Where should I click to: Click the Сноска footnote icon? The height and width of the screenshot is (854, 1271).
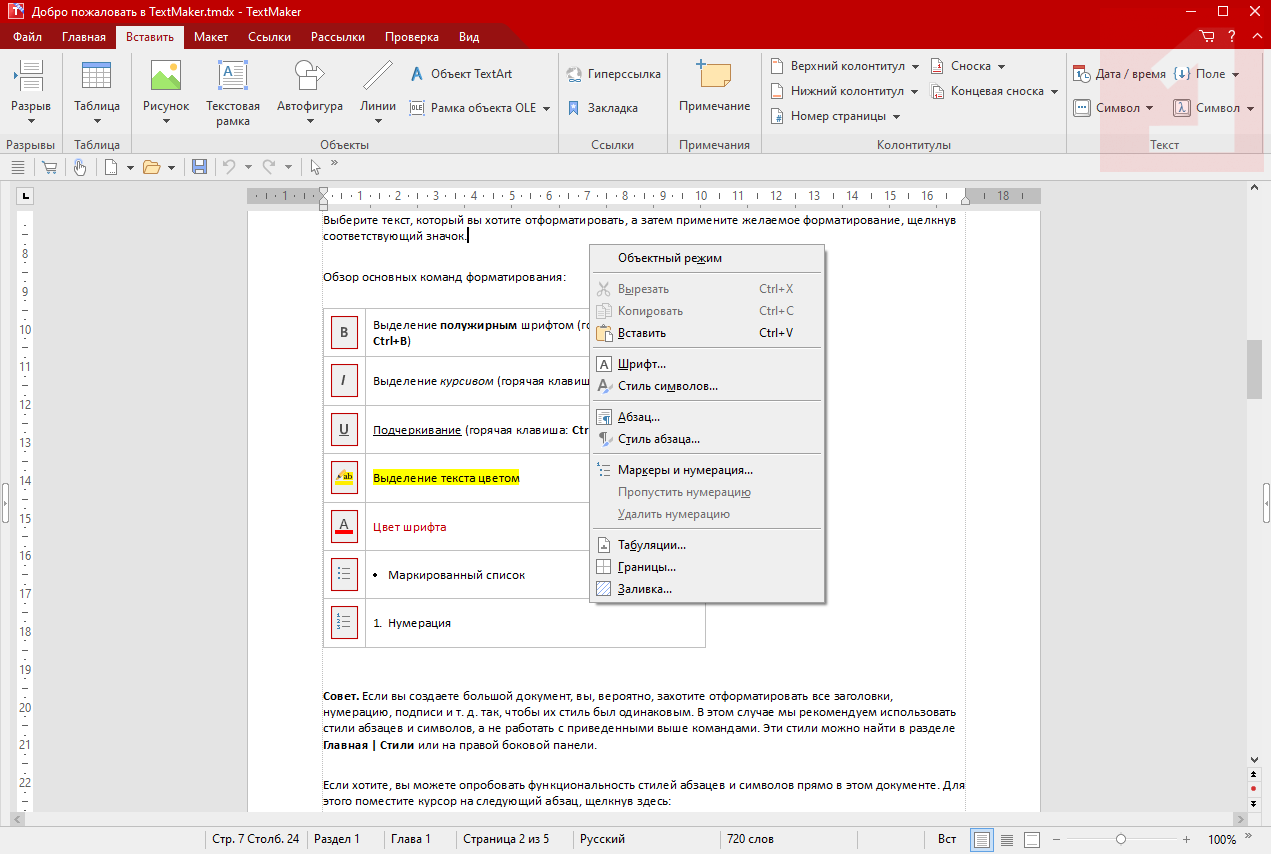click(937, 66)
